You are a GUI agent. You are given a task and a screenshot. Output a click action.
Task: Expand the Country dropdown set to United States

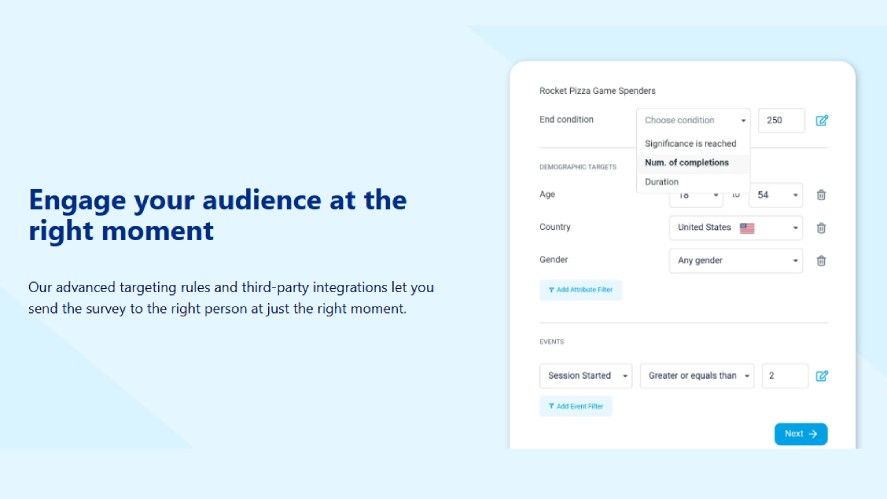click(x=735, y=228)
